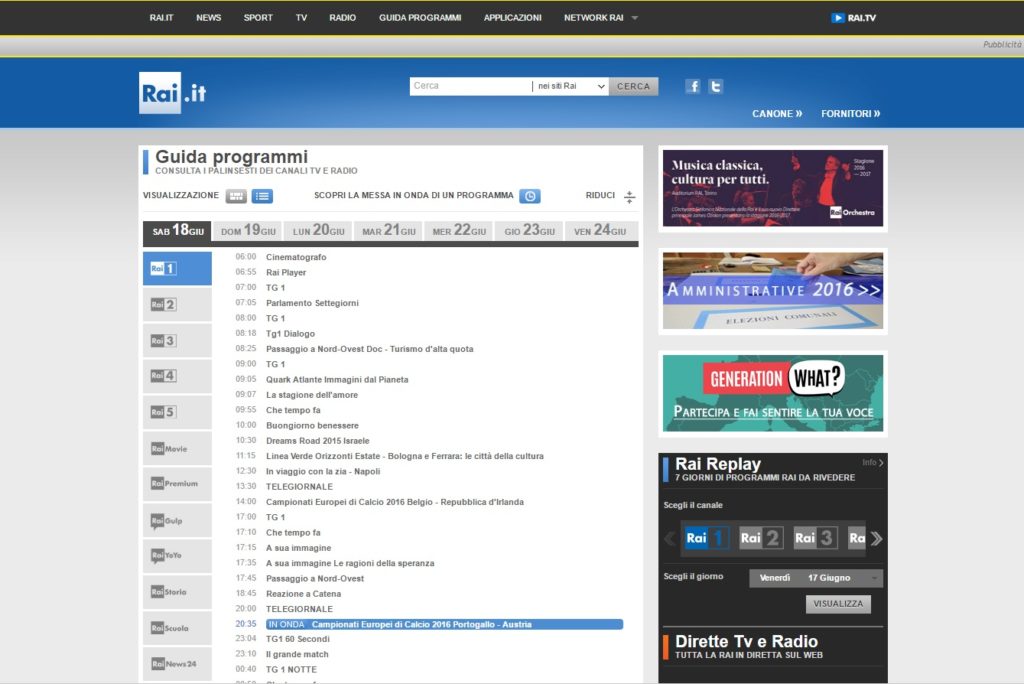1024x684 pixels.
Task: Open the Facebook page icon
Action: [693, 86]
